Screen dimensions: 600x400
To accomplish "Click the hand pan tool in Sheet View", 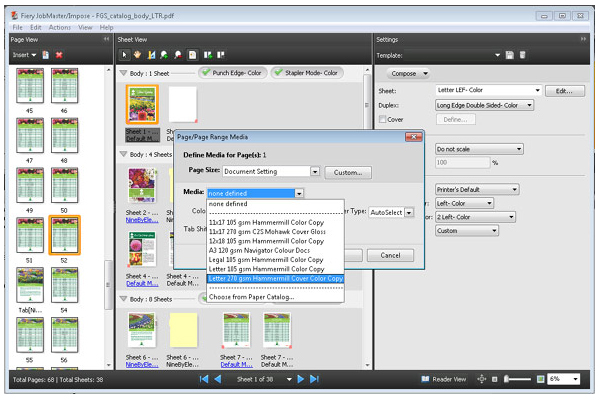I will coord(138,54).
